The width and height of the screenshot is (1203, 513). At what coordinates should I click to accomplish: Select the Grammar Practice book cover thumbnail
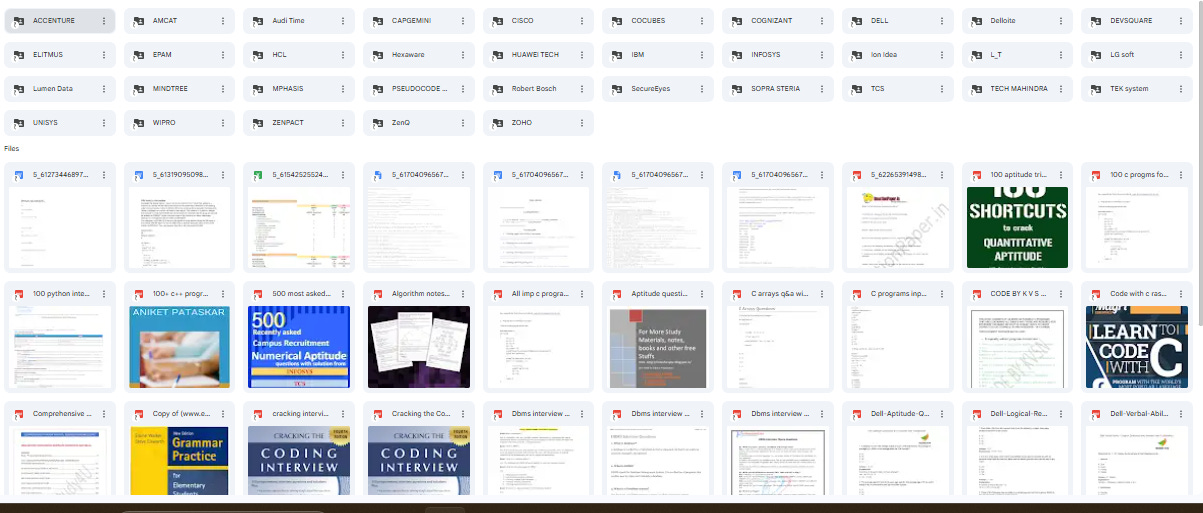click(x=179, y=461)
